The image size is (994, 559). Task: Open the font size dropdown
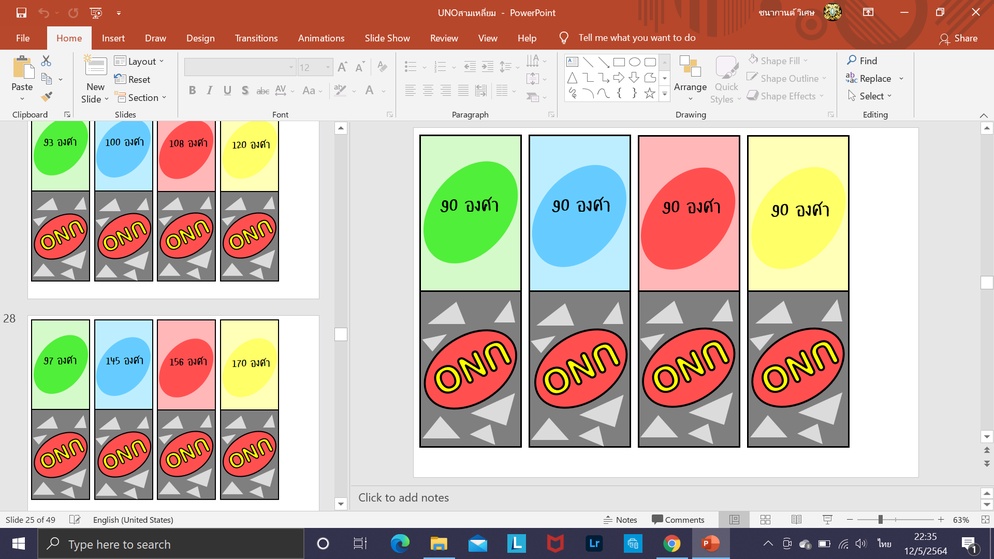pyautogui.click(x=328, y=67)
